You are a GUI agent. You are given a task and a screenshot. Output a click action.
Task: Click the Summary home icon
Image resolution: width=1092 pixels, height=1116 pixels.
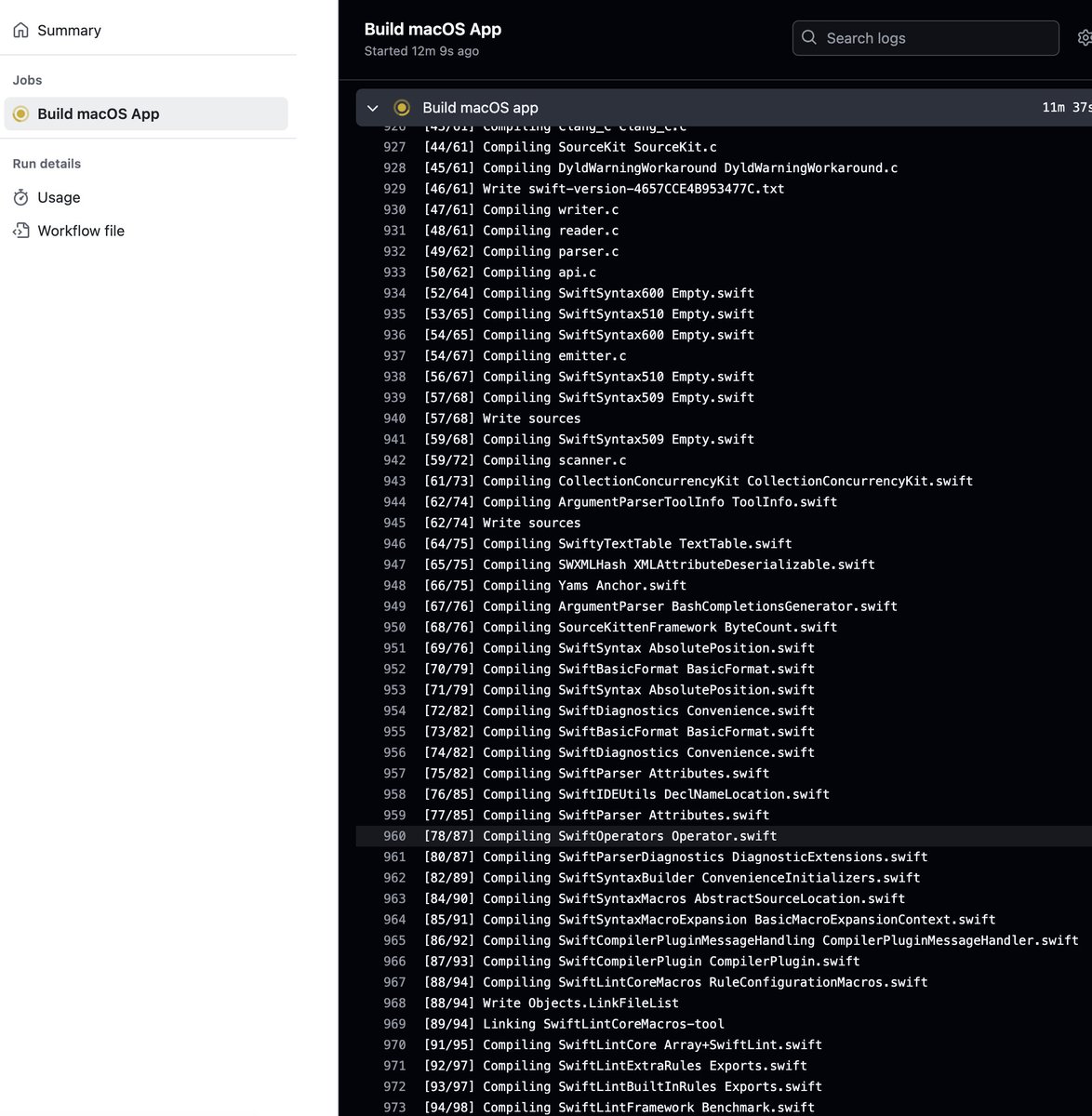(x=20, y=31)
